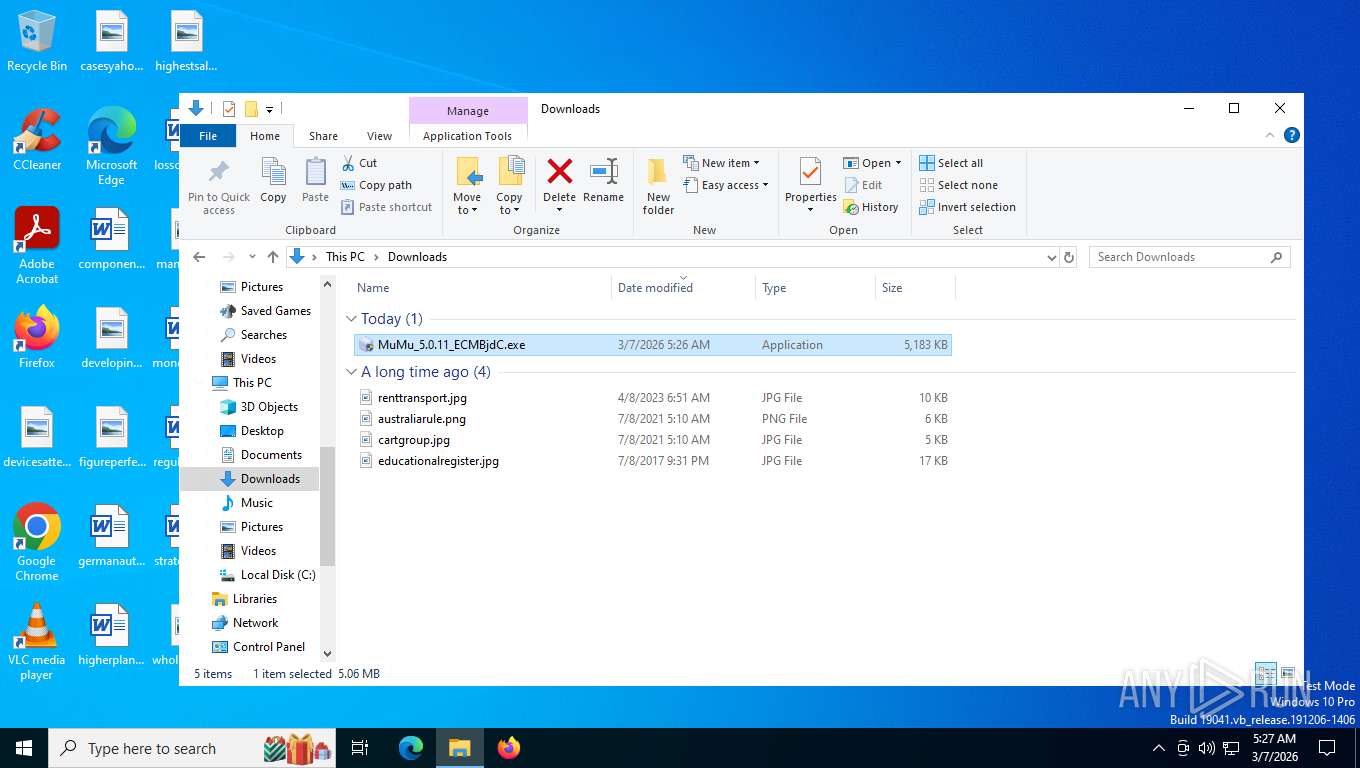Open CCleaner desktop shortcut
This screenshot has width=1360, height=768.
37,139
